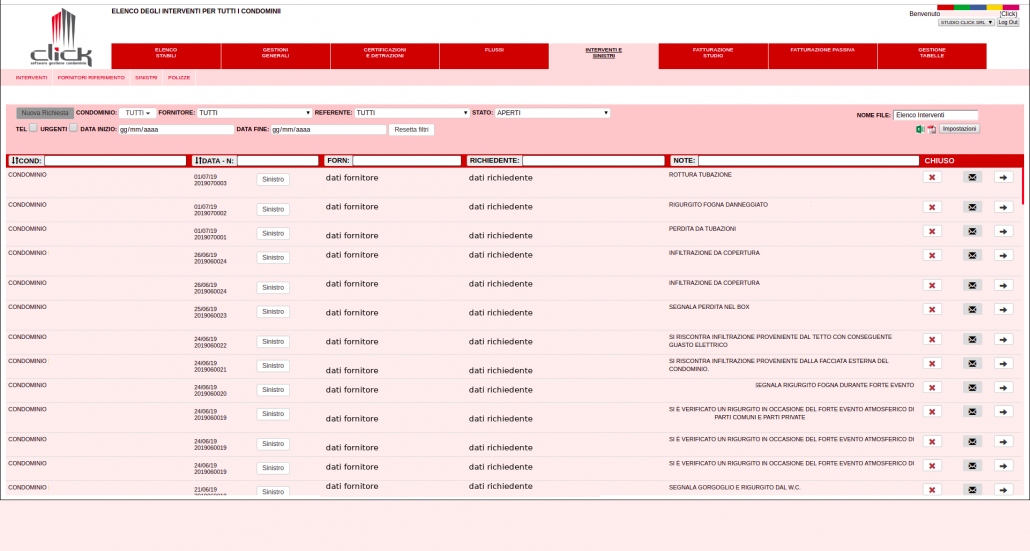
Task: Click red X for intervention 2019060021
Action: point(932,364)
